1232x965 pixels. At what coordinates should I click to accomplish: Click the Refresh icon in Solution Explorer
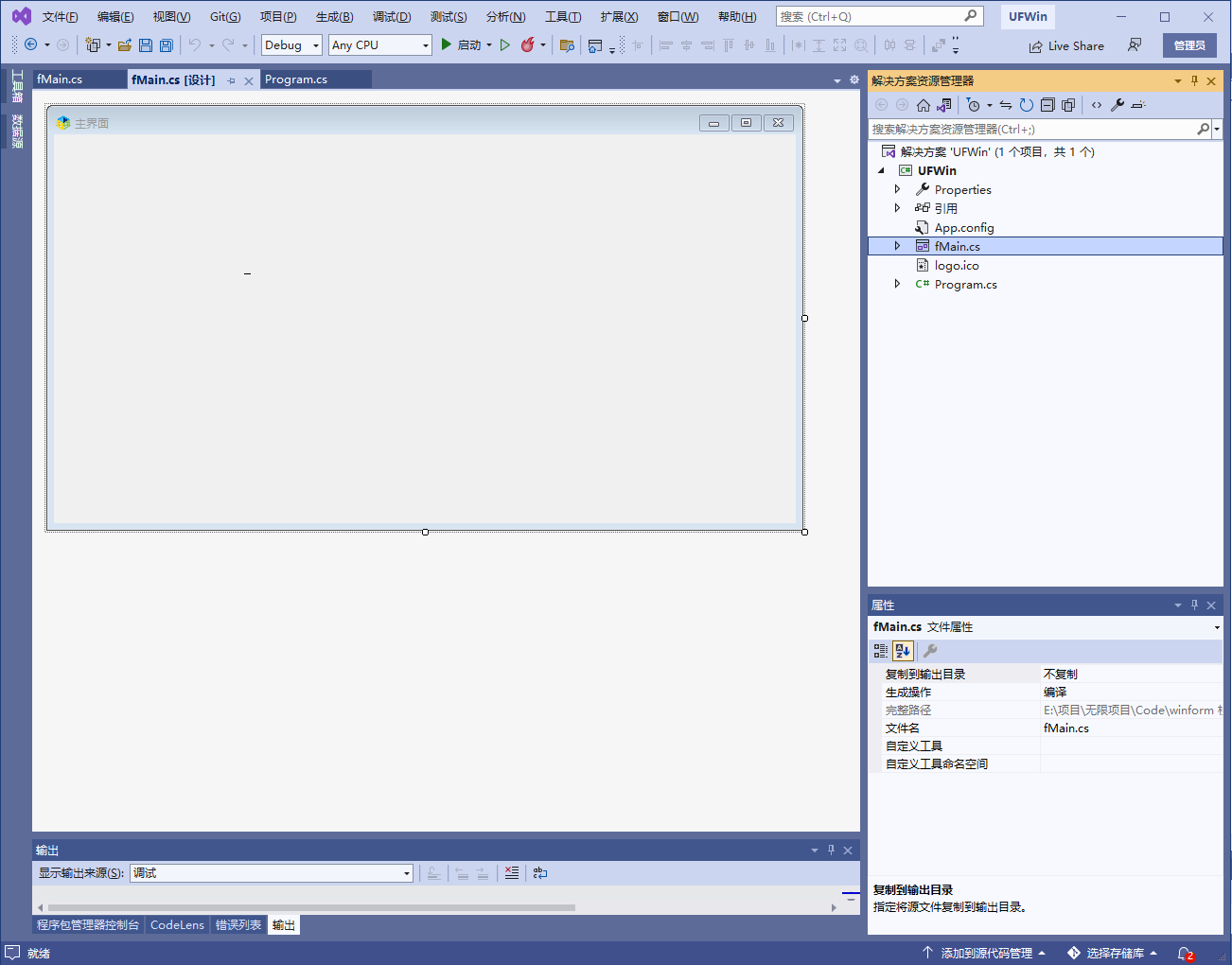tap(1027, 105)
